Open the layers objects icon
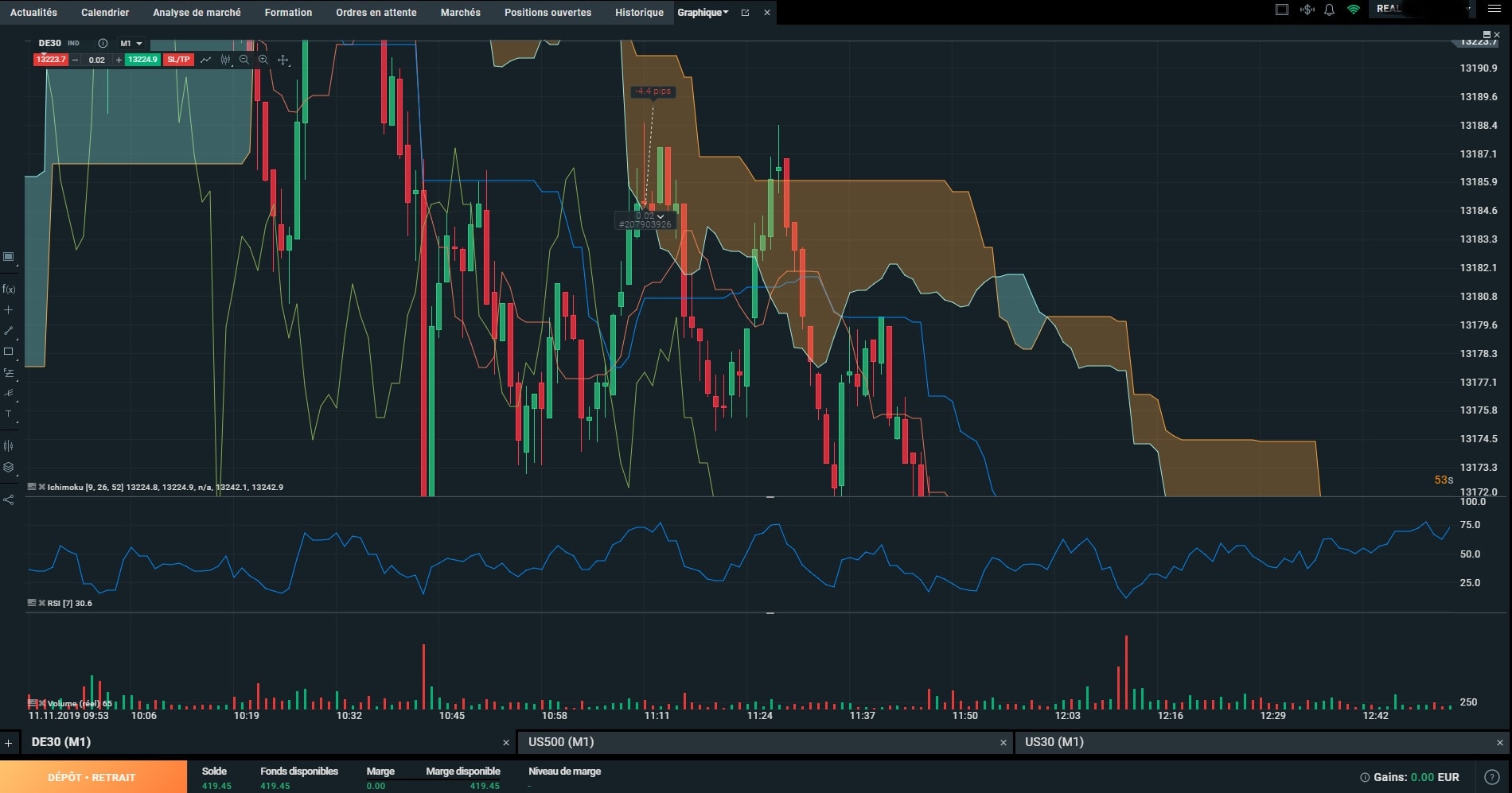Screen dimensions: 1512x793 (x=9, y=468)
